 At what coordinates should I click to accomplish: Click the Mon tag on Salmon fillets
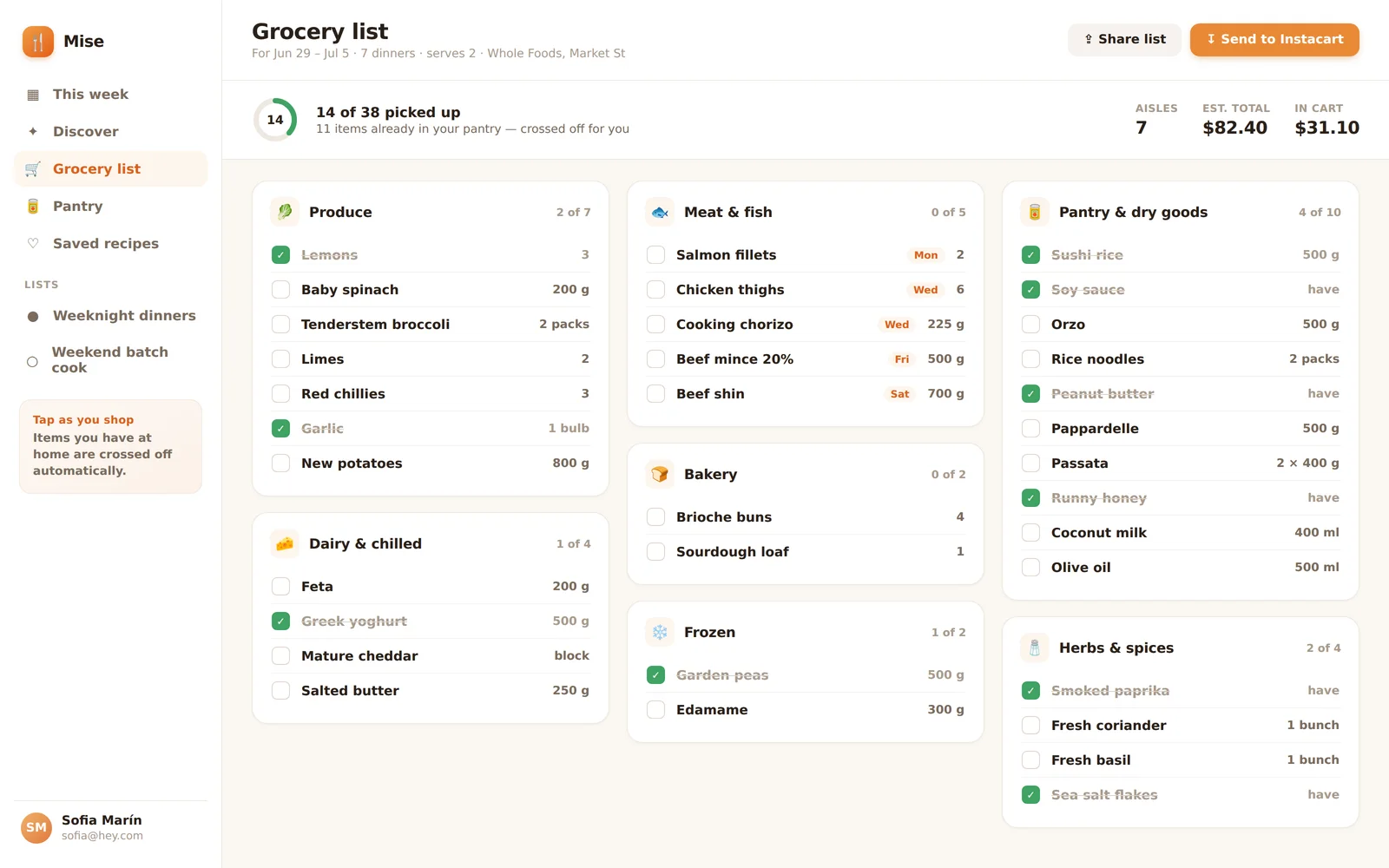coord(925,255)
